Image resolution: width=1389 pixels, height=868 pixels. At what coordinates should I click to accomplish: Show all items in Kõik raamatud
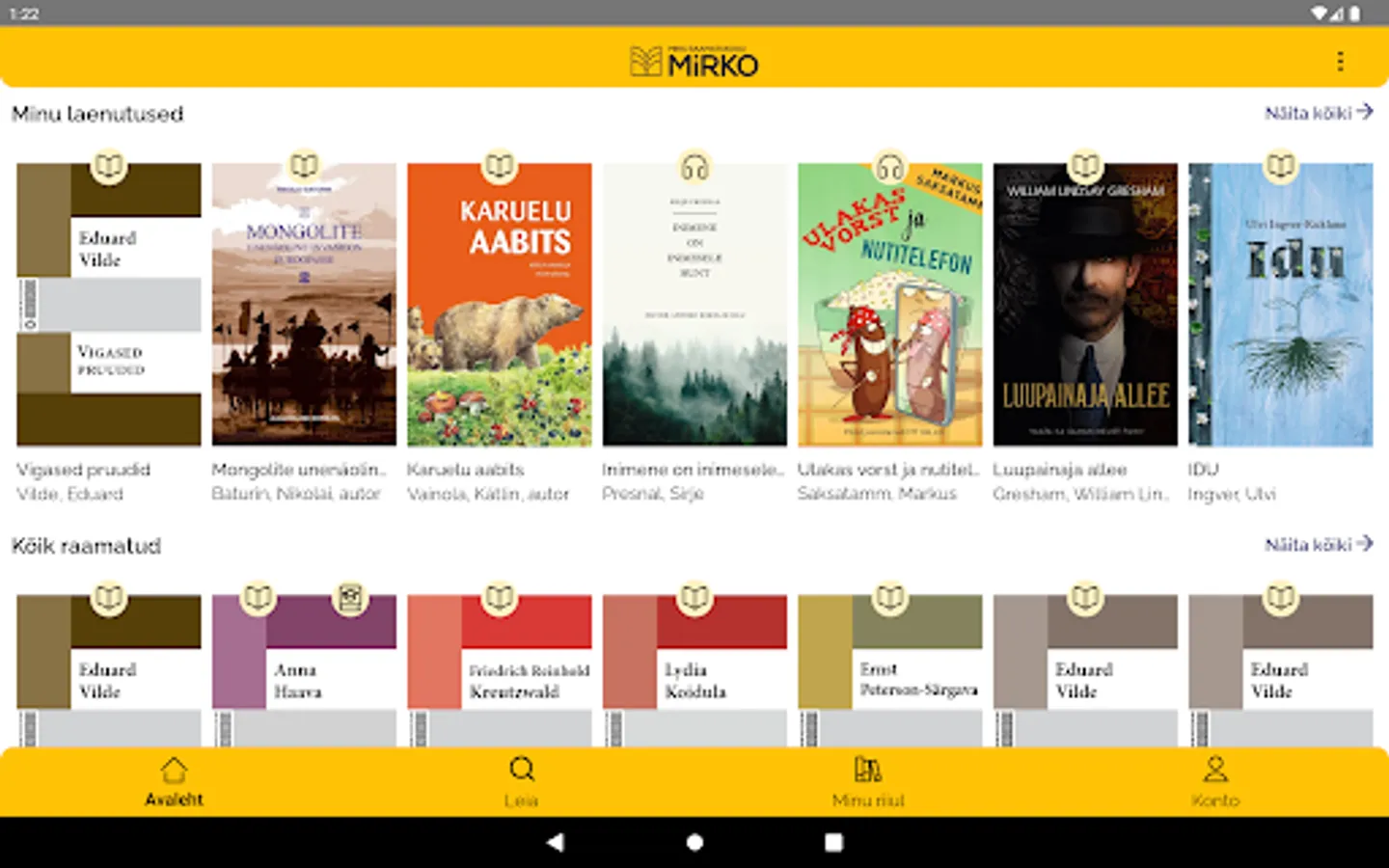point(1319,545)
